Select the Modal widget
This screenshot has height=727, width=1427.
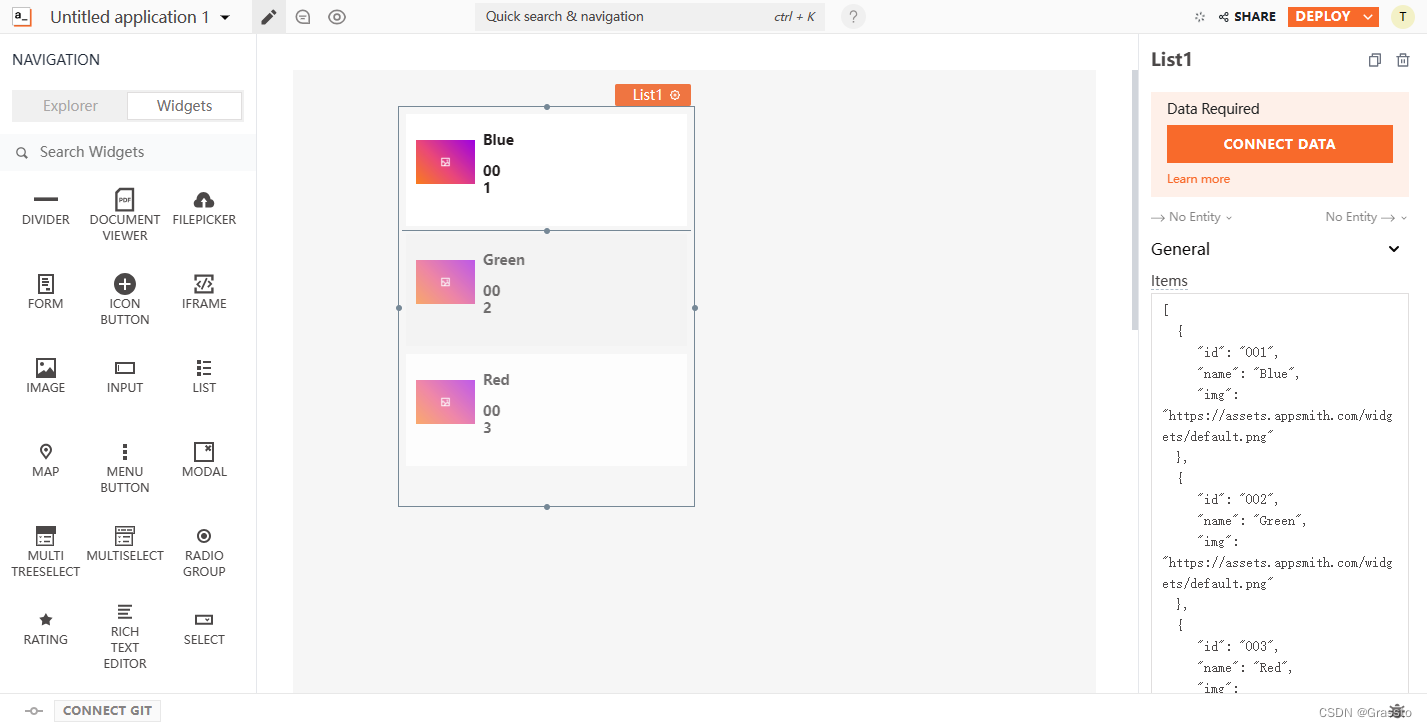click(x=204, y=460)
